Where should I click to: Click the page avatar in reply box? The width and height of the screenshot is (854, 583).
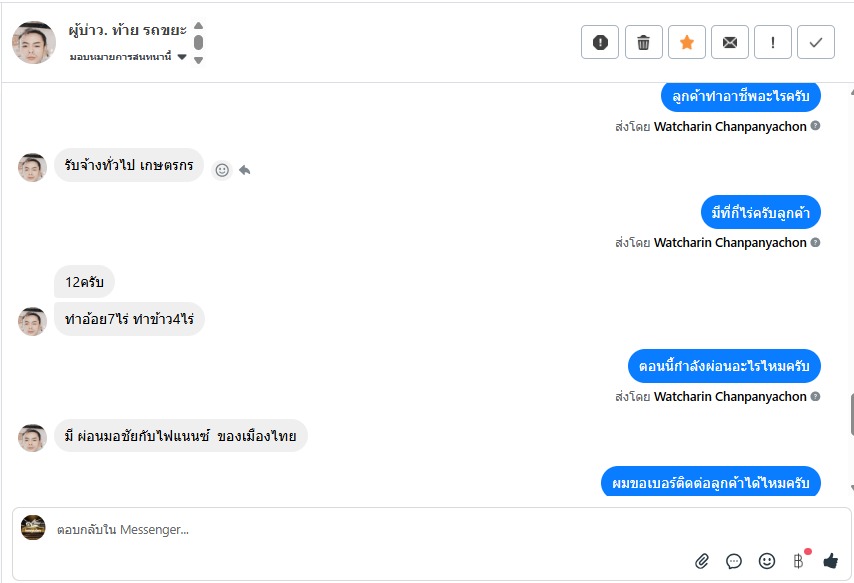[x=33, y=528]
